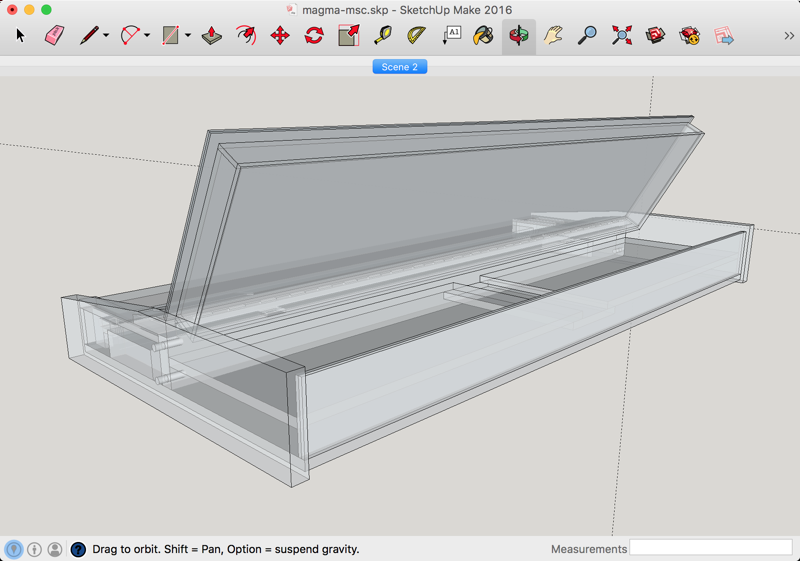Expand the Rectangle shape tool dropdown
This screenshot has width=800, height=561.
[188, 37]
